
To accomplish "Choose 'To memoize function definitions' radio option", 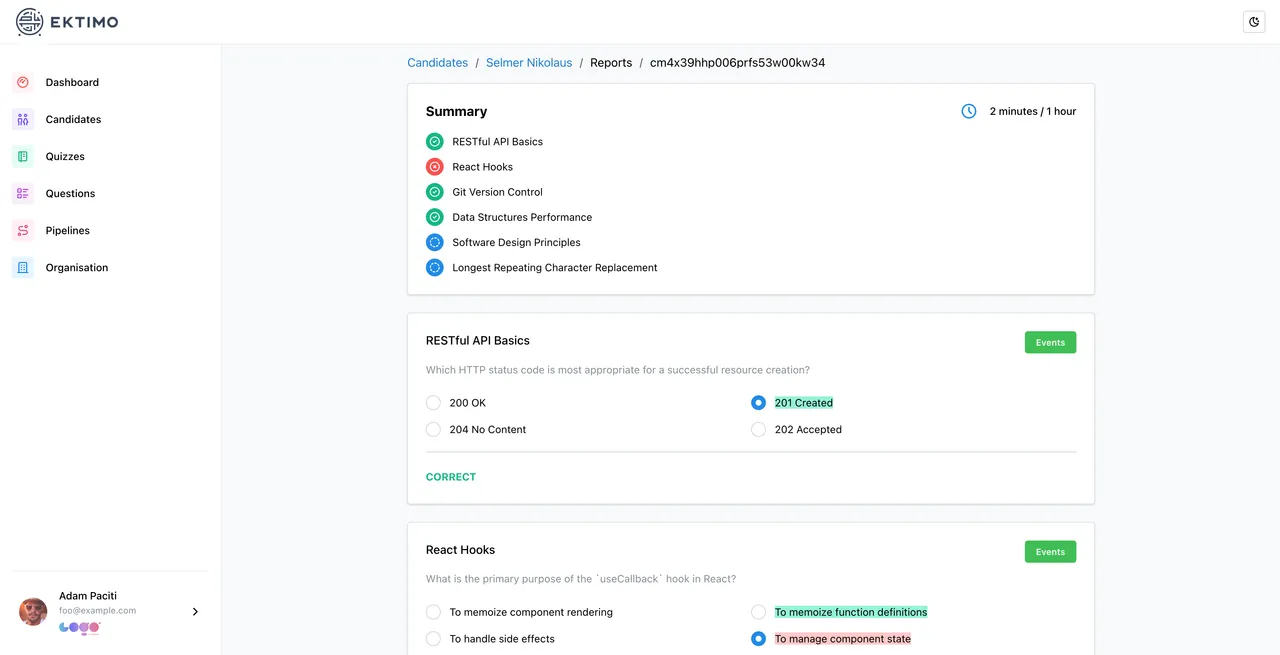I will click(758, 612).
